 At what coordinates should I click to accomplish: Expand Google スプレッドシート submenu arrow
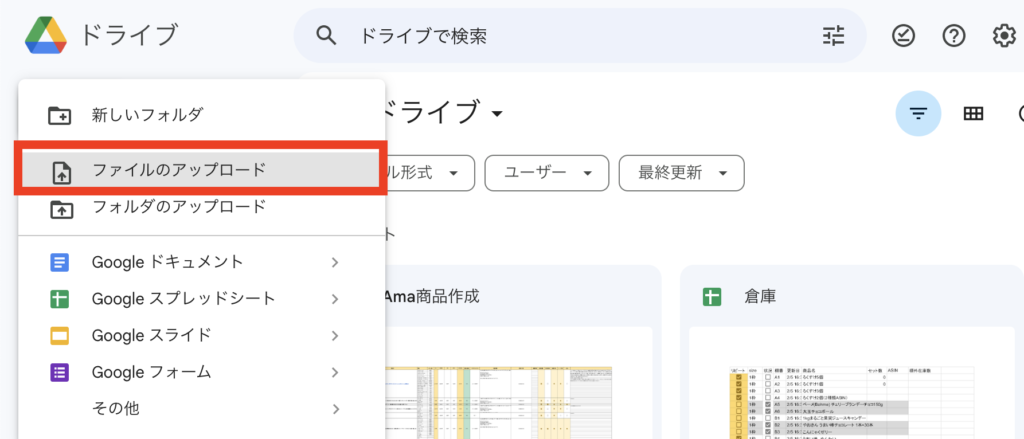click(x=335, y=299)
